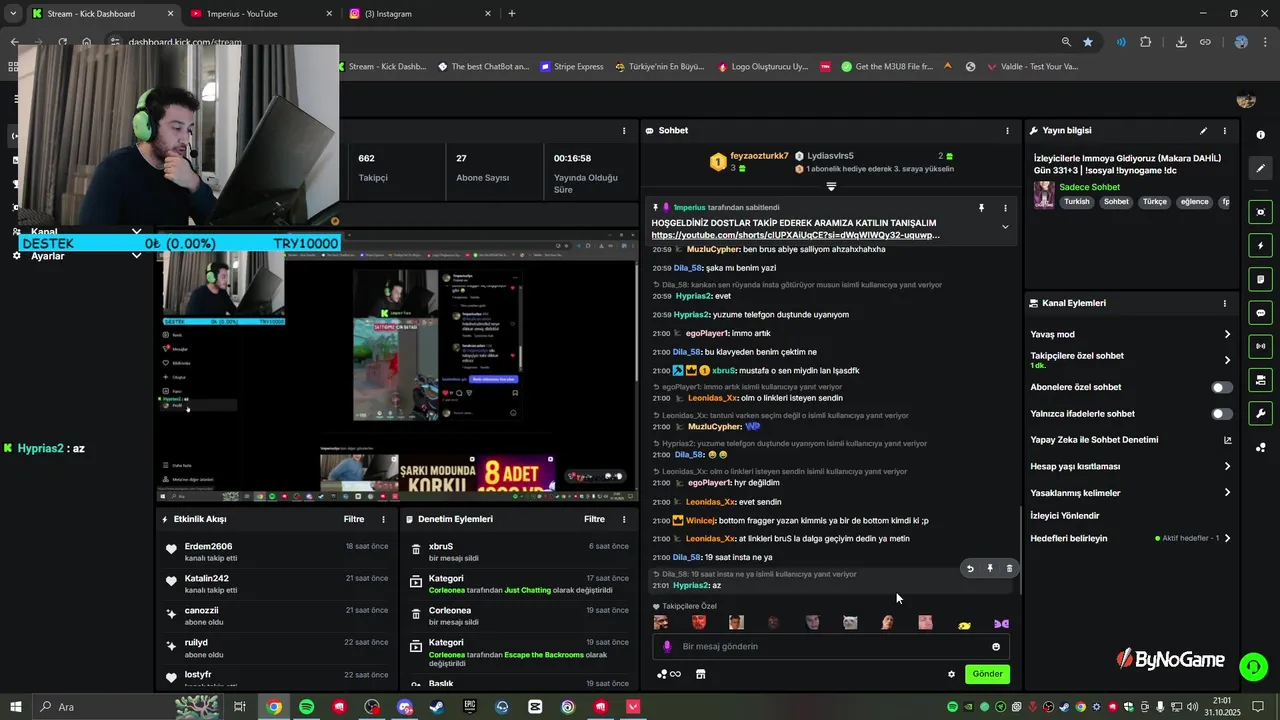Pin the highlighted Hyprias2 chat message

click(990, 568)
